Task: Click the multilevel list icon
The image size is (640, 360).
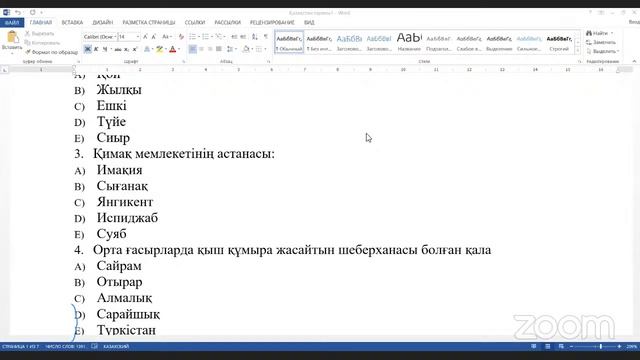Action: click(218, 37)
